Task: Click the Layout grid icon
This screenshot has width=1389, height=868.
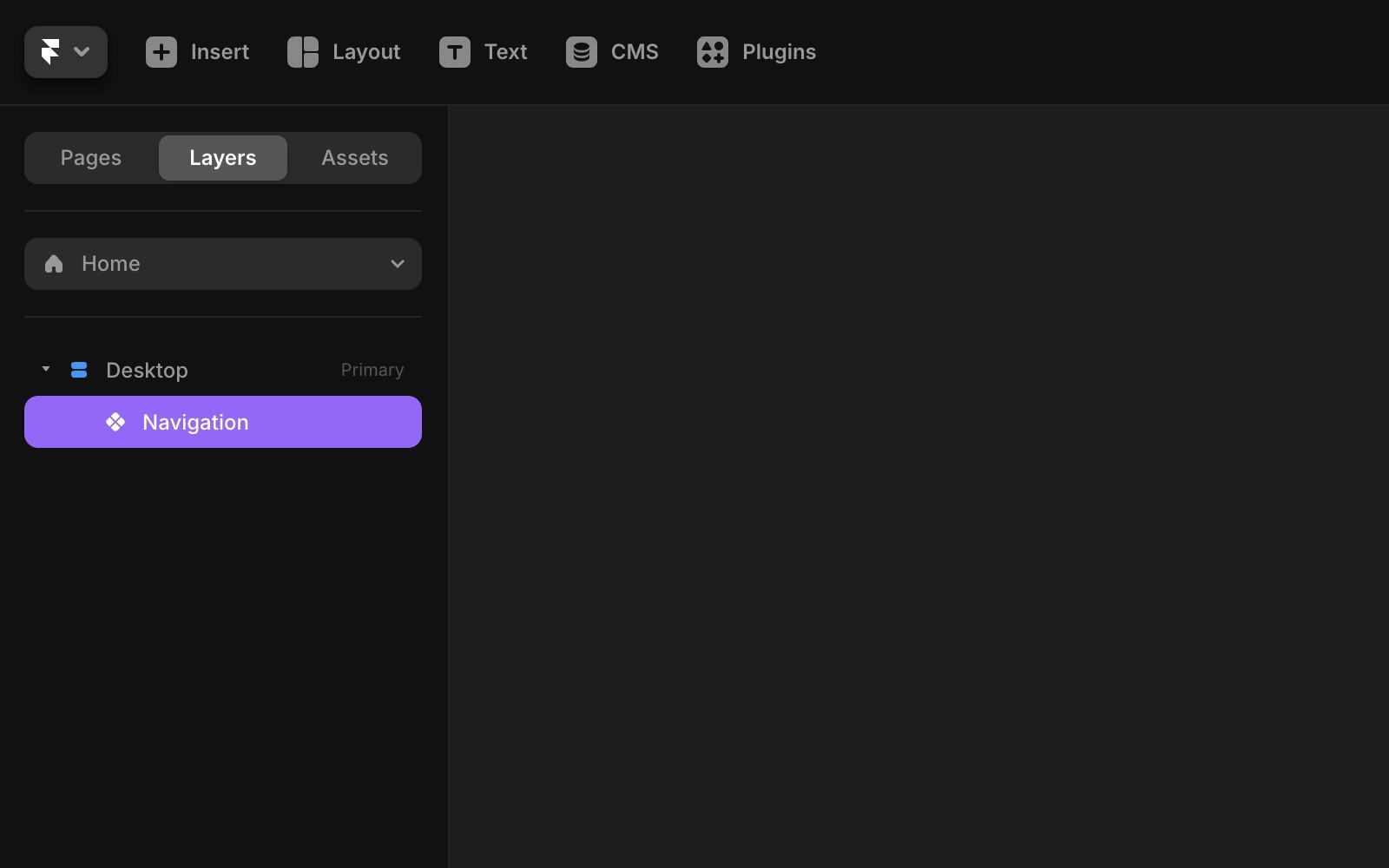Action: point(303,52)
